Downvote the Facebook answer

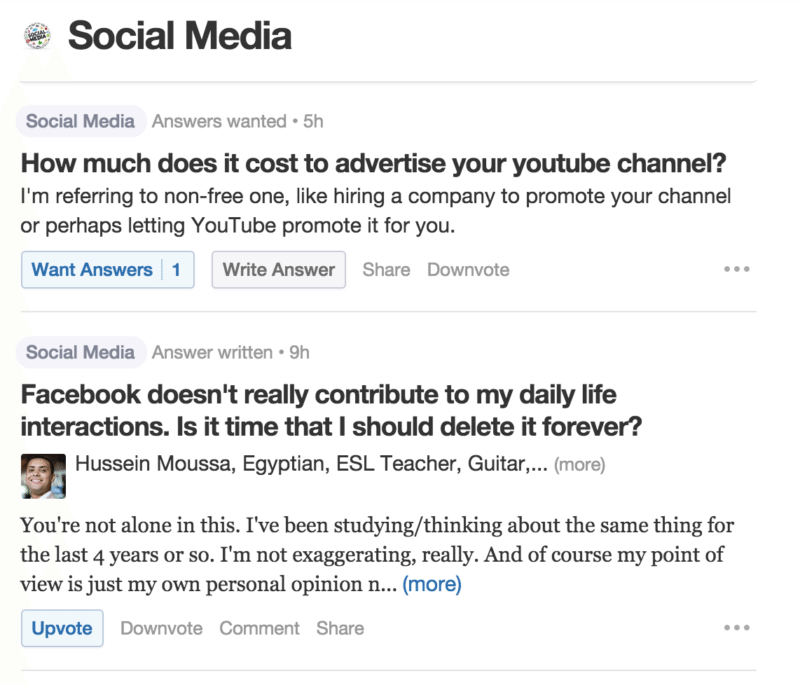pyautogui.click(x=161, y=628)
